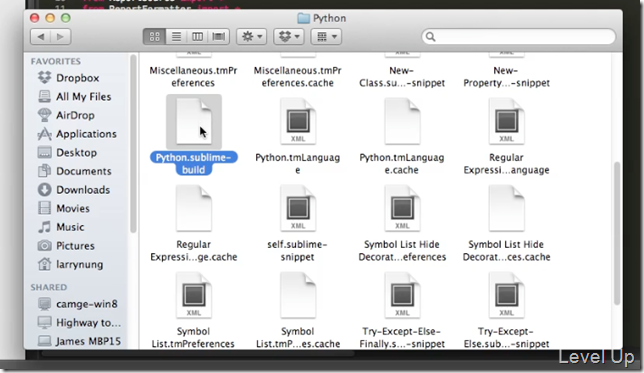Screen dimensions: 644x373
Task: Select the Python.tmLanguage XML file icon
Action: [x=298, y=122]
